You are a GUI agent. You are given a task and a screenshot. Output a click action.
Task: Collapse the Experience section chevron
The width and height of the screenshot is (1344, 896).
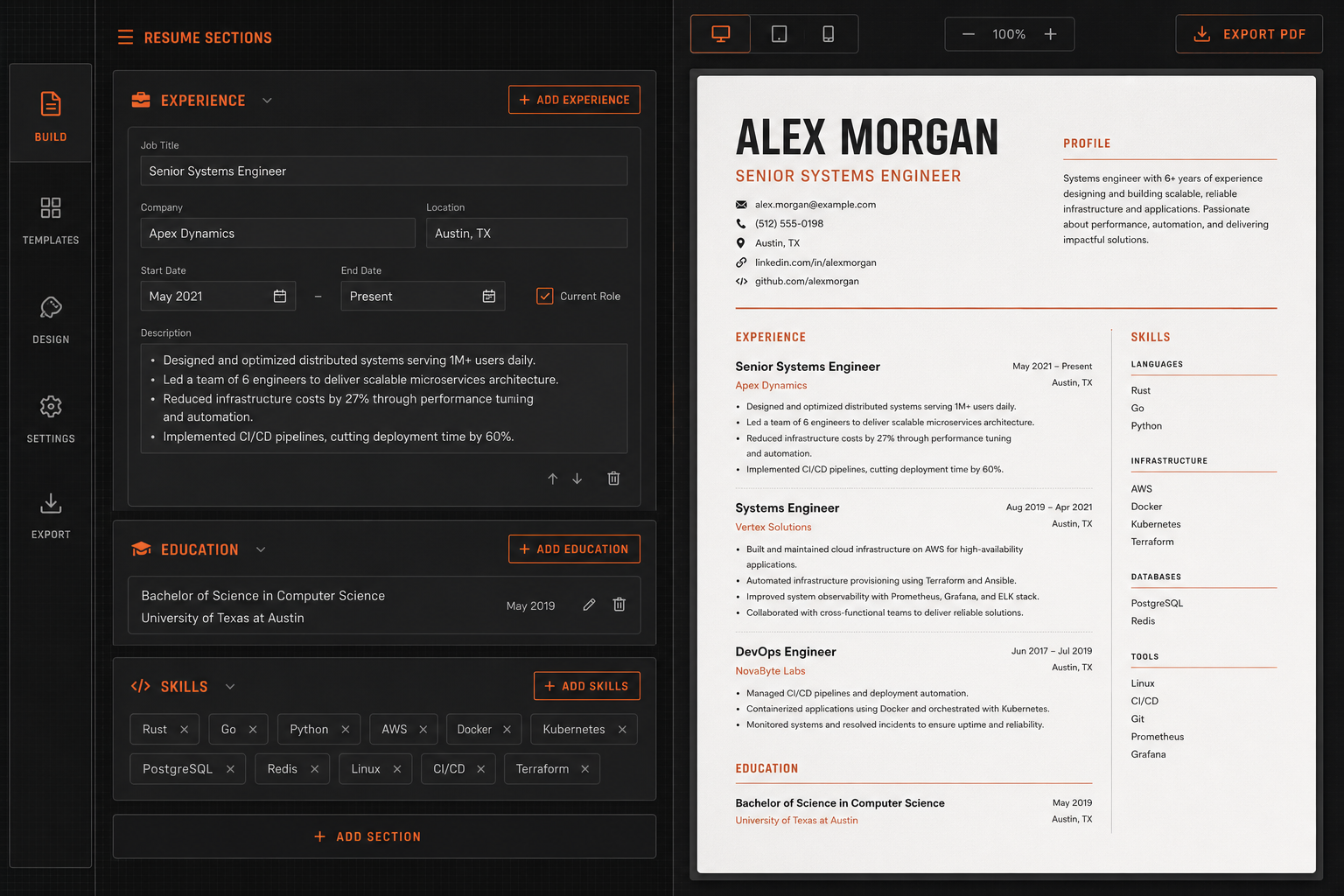pos(267,101)
